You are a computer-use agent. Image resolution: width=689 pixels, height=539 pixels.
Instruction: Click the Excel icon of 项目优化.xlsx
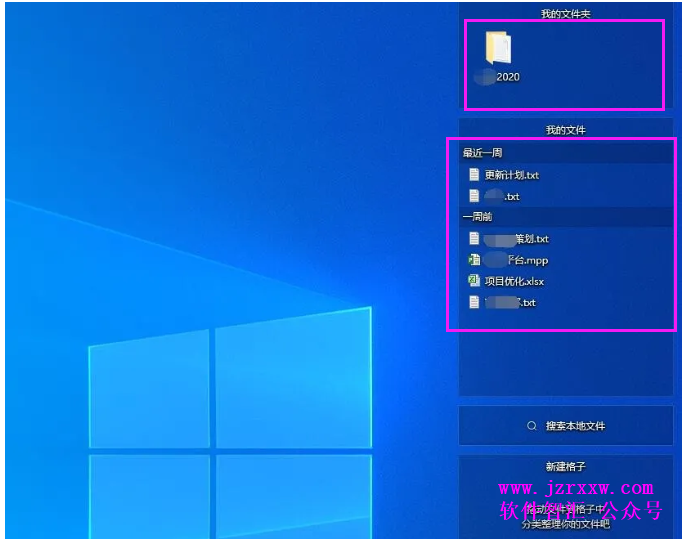(474, 281)
